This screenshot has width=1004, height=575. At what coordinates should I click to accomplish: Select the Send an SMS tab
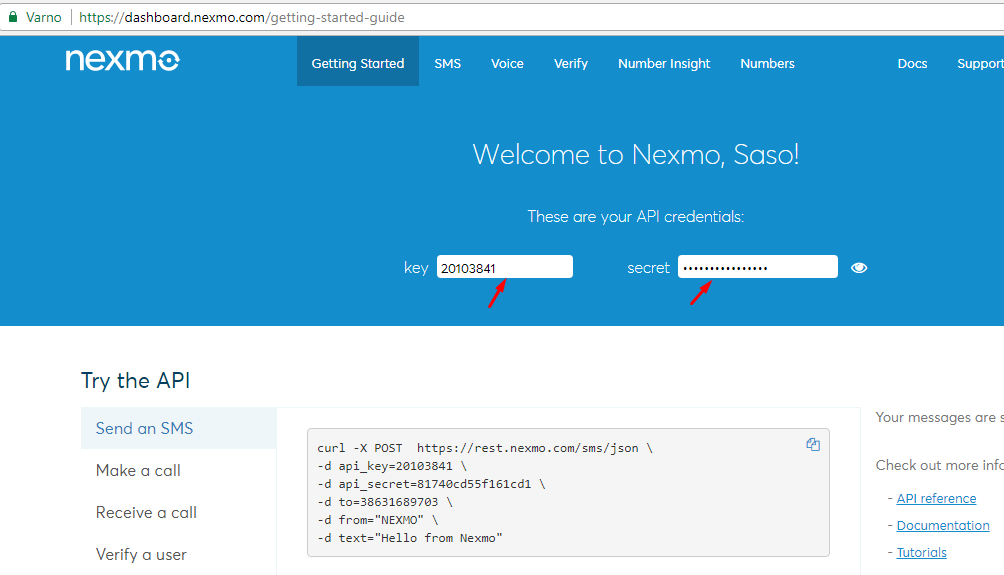tap(179, 428)
